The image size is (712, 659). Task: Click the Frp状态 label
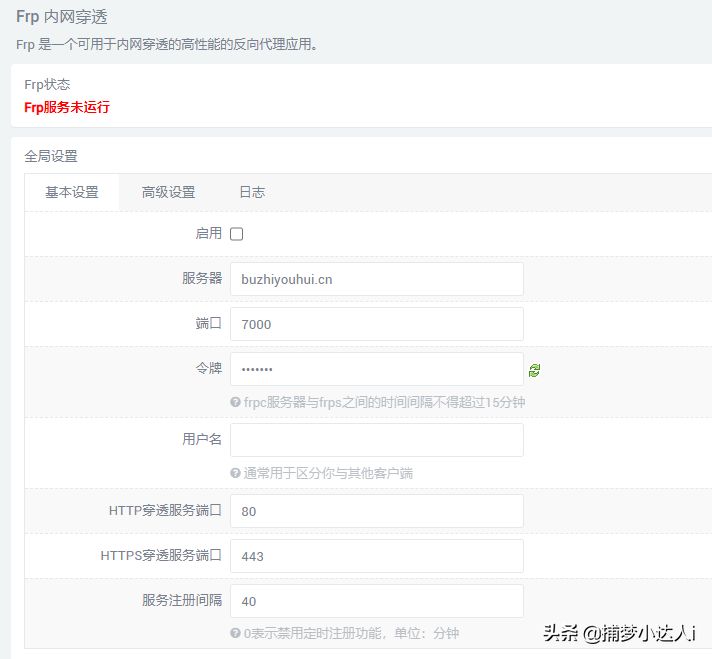pyautogui.click(x=47, y=84)
